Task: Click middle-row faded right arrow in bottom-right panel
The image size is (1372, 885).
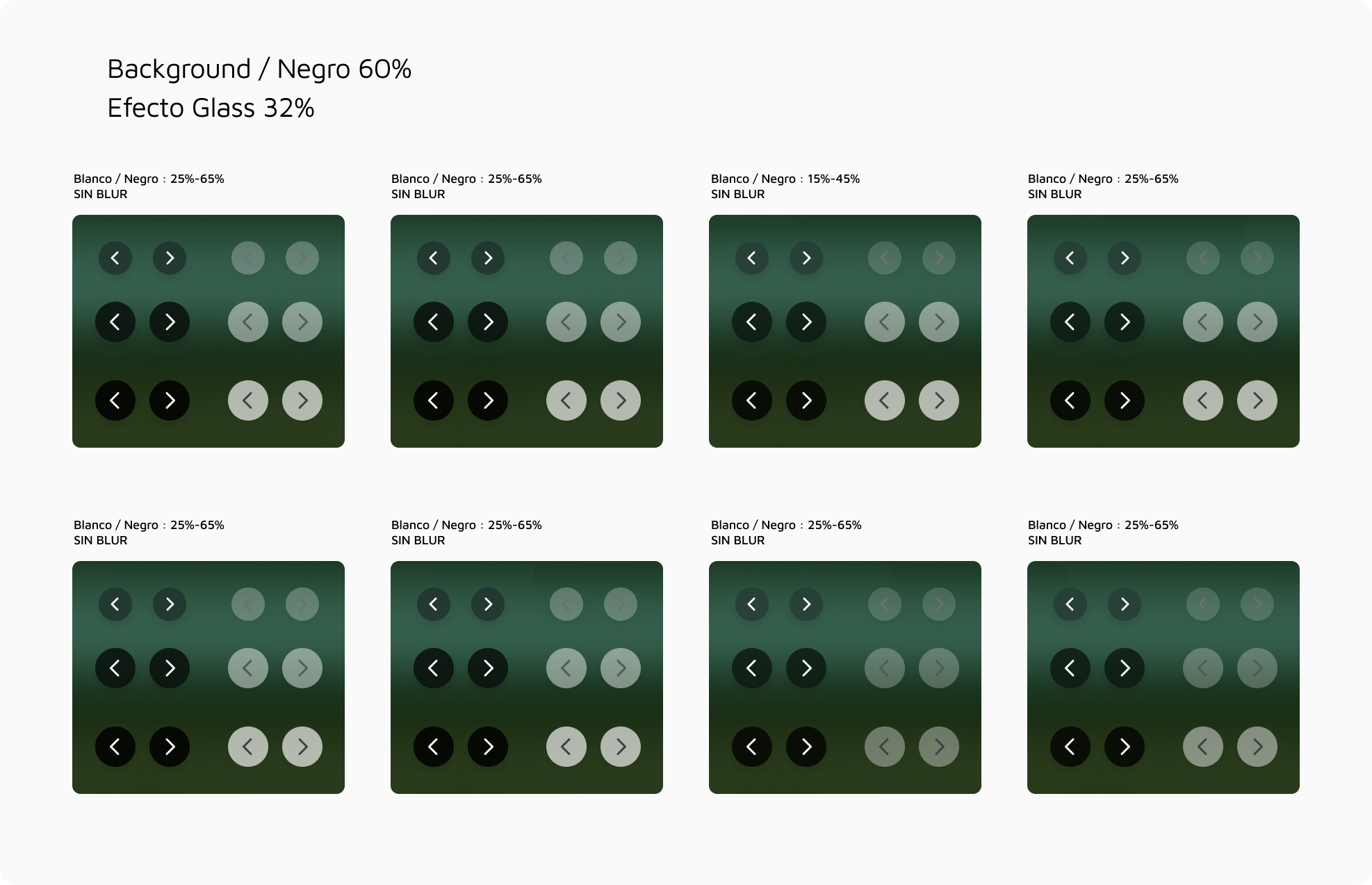Action: [1257, 668]
